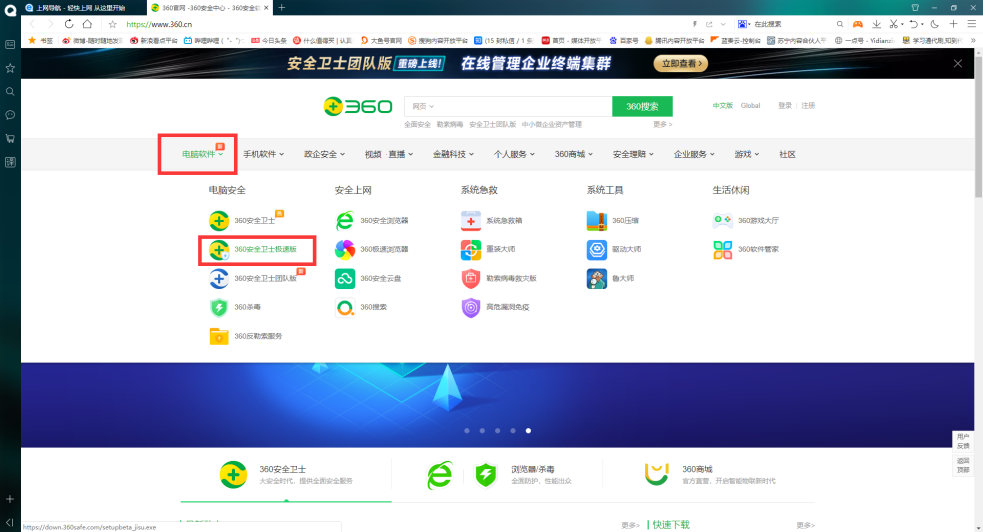The width and height of the screenshot is (983, 532).
Task: Expand the 金融科技 navigation dropdown
Action: click(x=453, y=154)
